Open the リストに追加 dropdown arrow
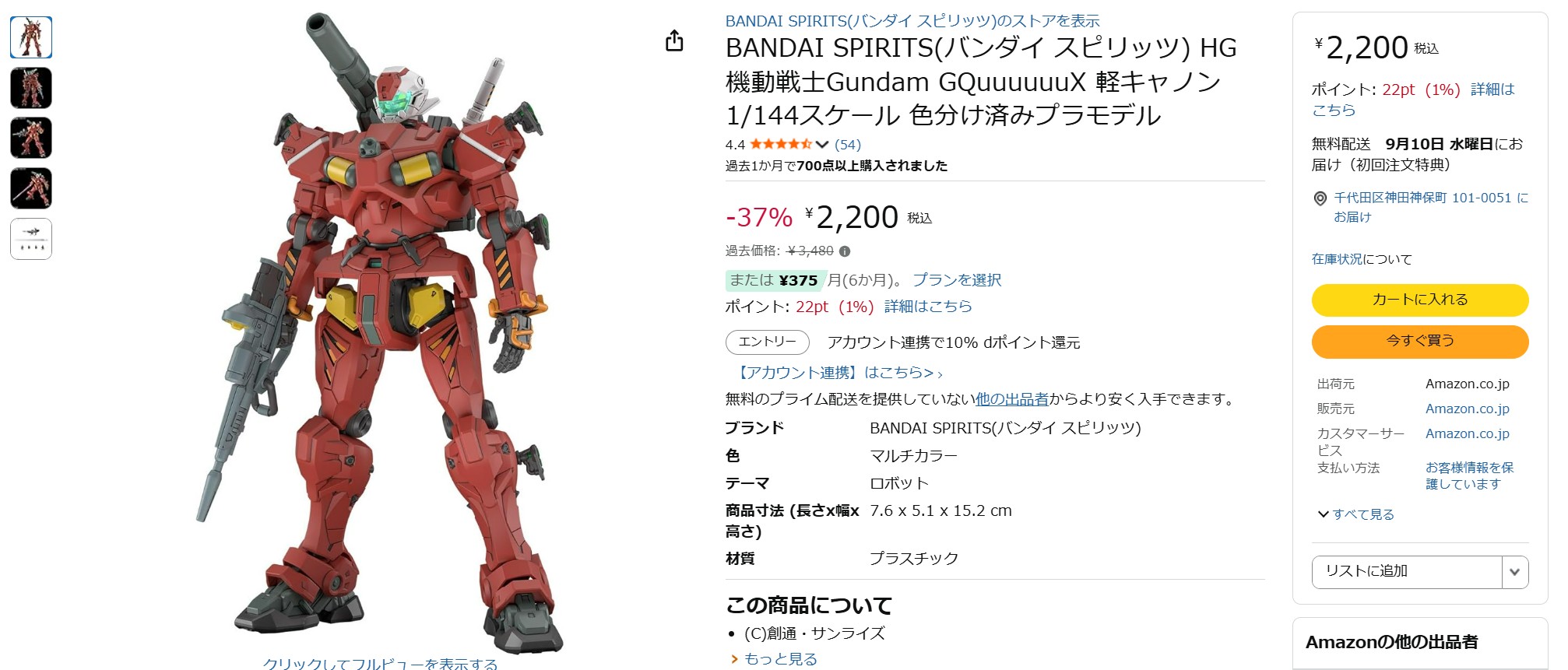The height and width of the screenshot is (670, 1568). [1514, 572]
